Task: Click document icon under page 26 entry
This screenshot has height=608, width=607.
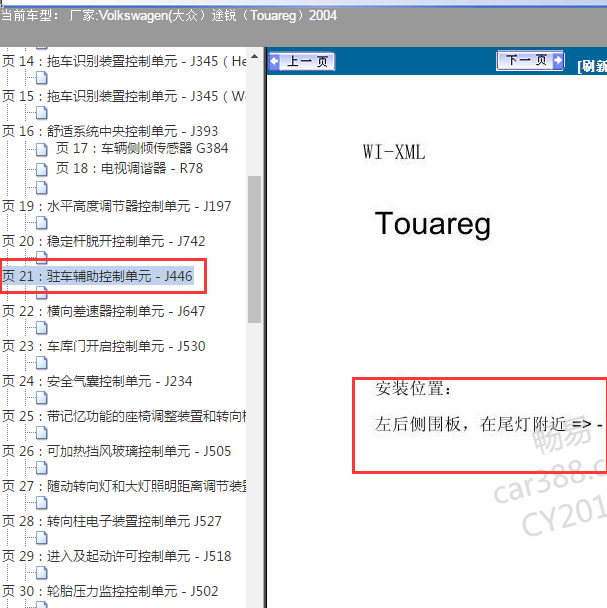Action: tap(42, 468)
